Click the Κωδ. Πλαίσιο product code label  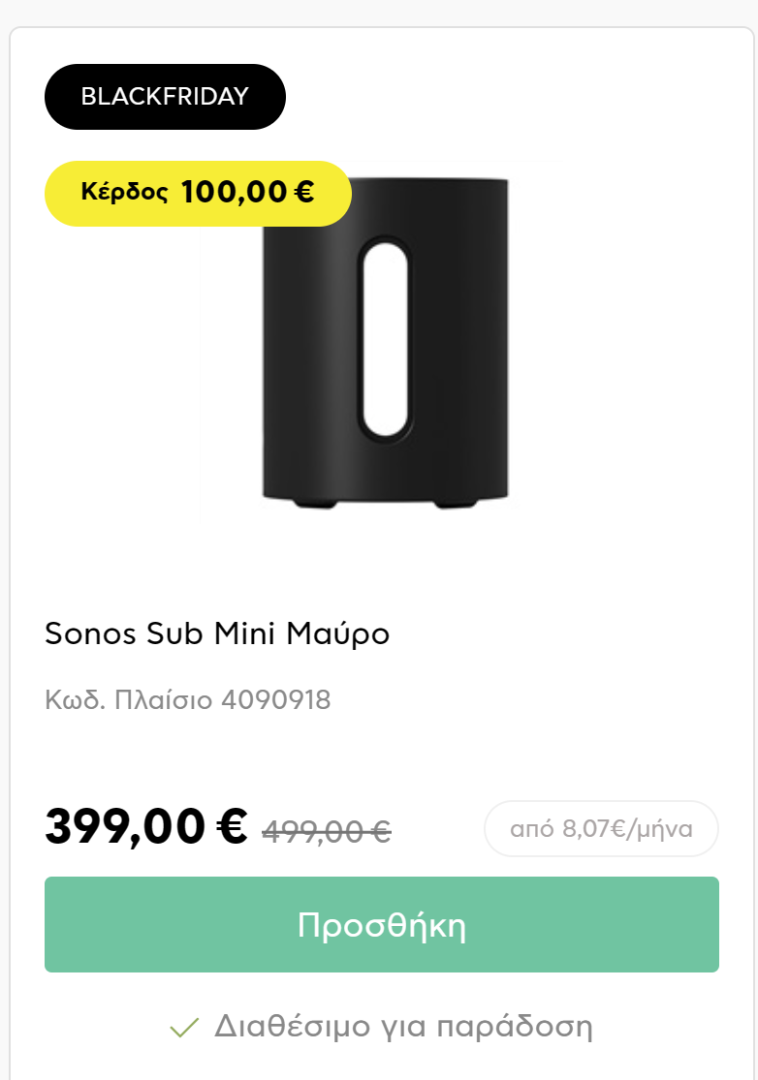(x=129, y=700)
